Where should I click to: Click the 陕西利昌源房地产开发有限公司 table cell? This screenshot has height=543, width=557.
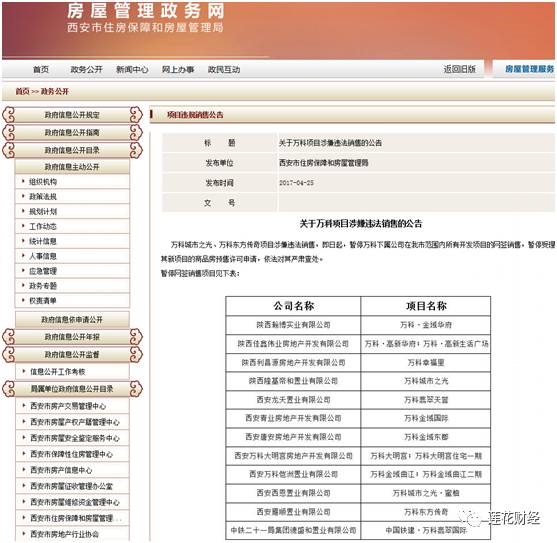[x=293, y=362]
